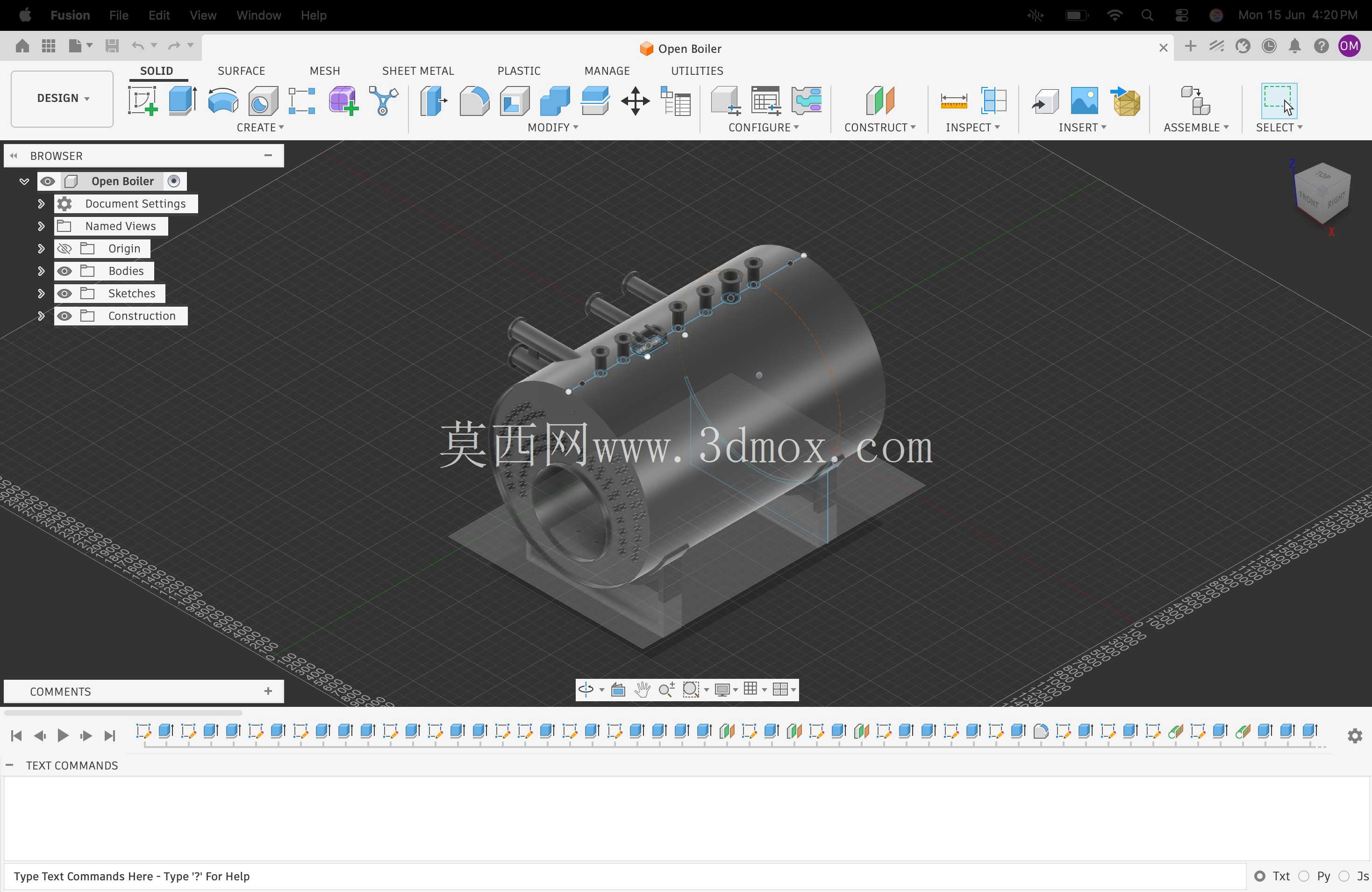
Task: Click the Text Commands input field
Action: click(x=625, y=876)
